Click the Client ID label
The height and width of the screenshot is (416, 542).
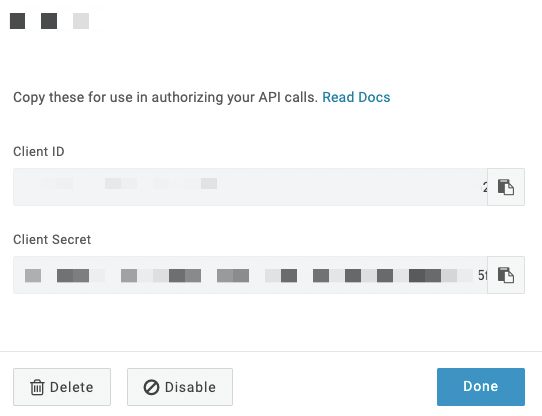[x=39, y=151]
